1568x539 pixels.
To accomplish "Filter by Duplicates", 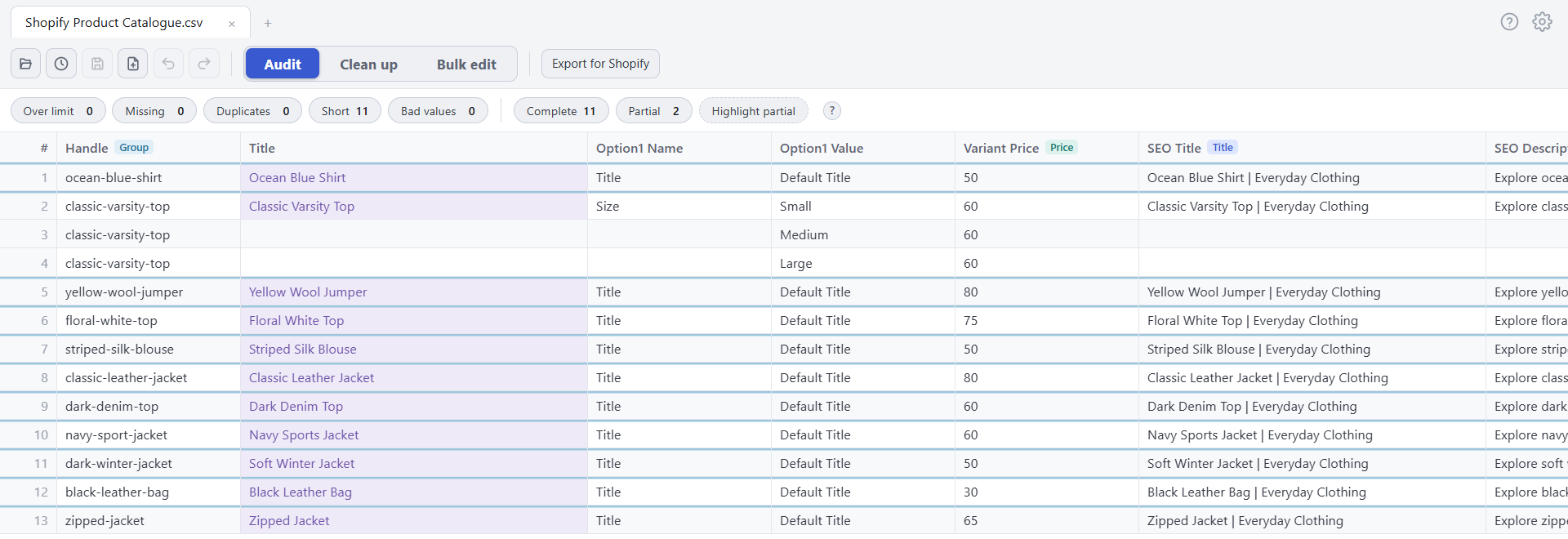I will click(x=252, y=111).
